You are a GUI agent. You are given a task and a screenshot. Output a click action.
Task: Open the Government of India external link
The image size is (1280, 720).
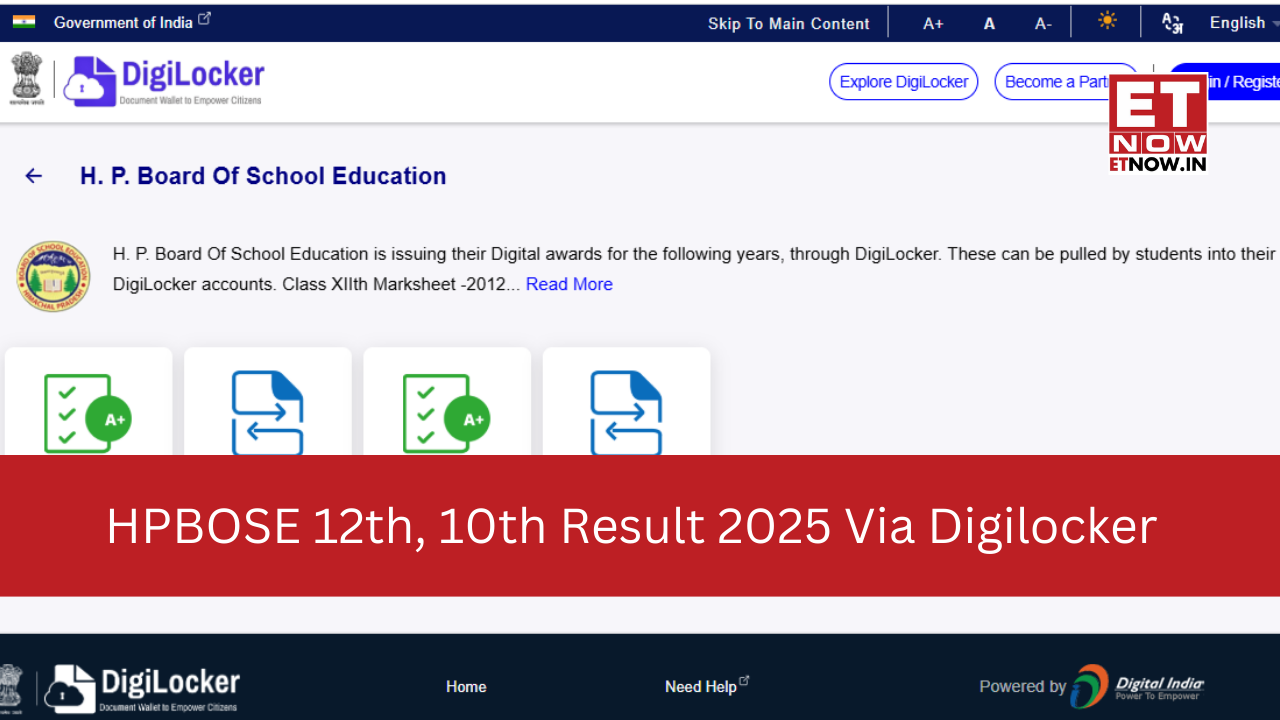coord(125,22)
